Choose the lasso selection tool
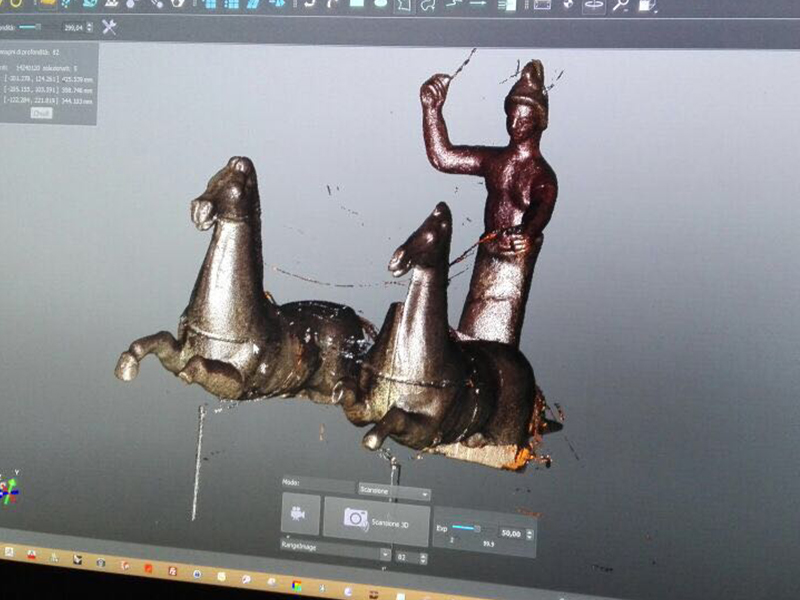The image size is (800, 600). [x=429, y=5]
